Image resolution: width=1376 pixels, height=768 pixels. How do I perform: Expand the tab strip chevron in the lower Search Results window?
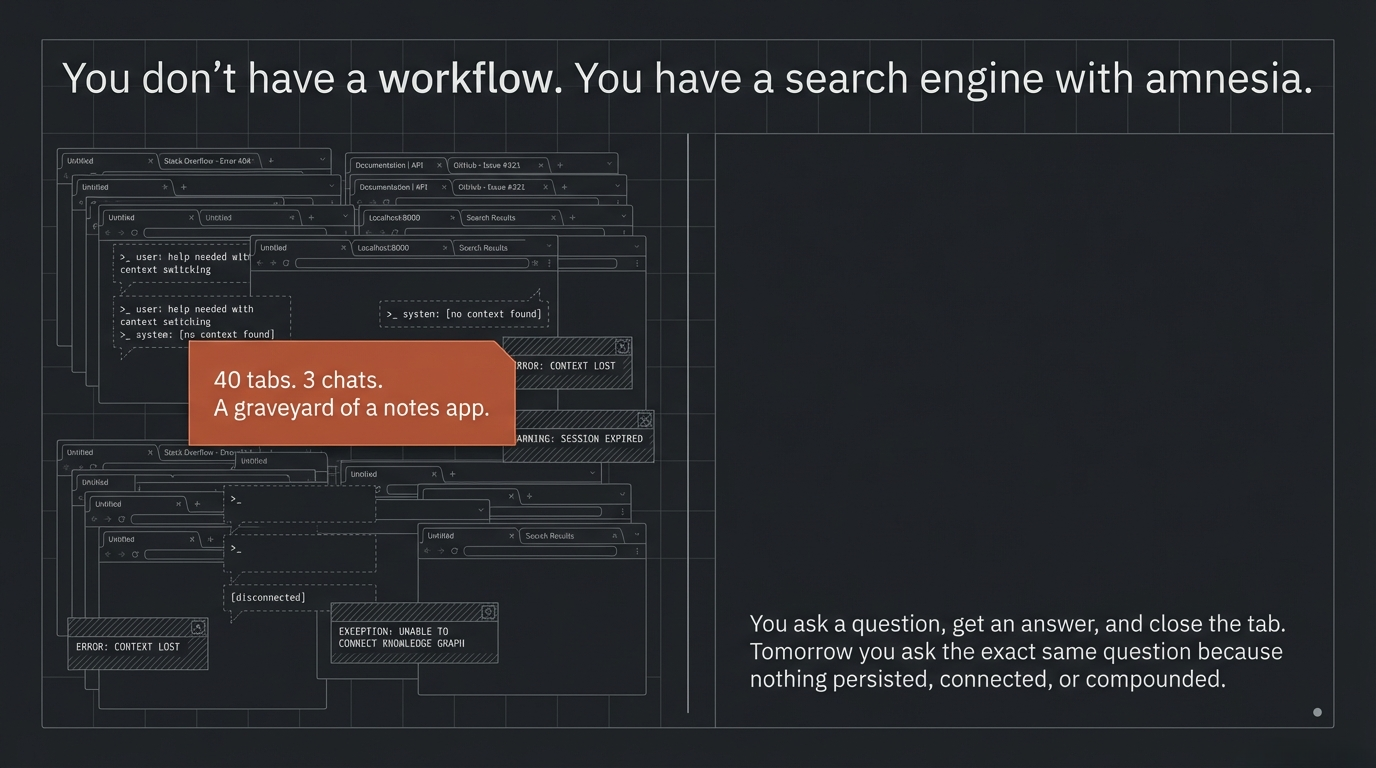tap(637, 535)
